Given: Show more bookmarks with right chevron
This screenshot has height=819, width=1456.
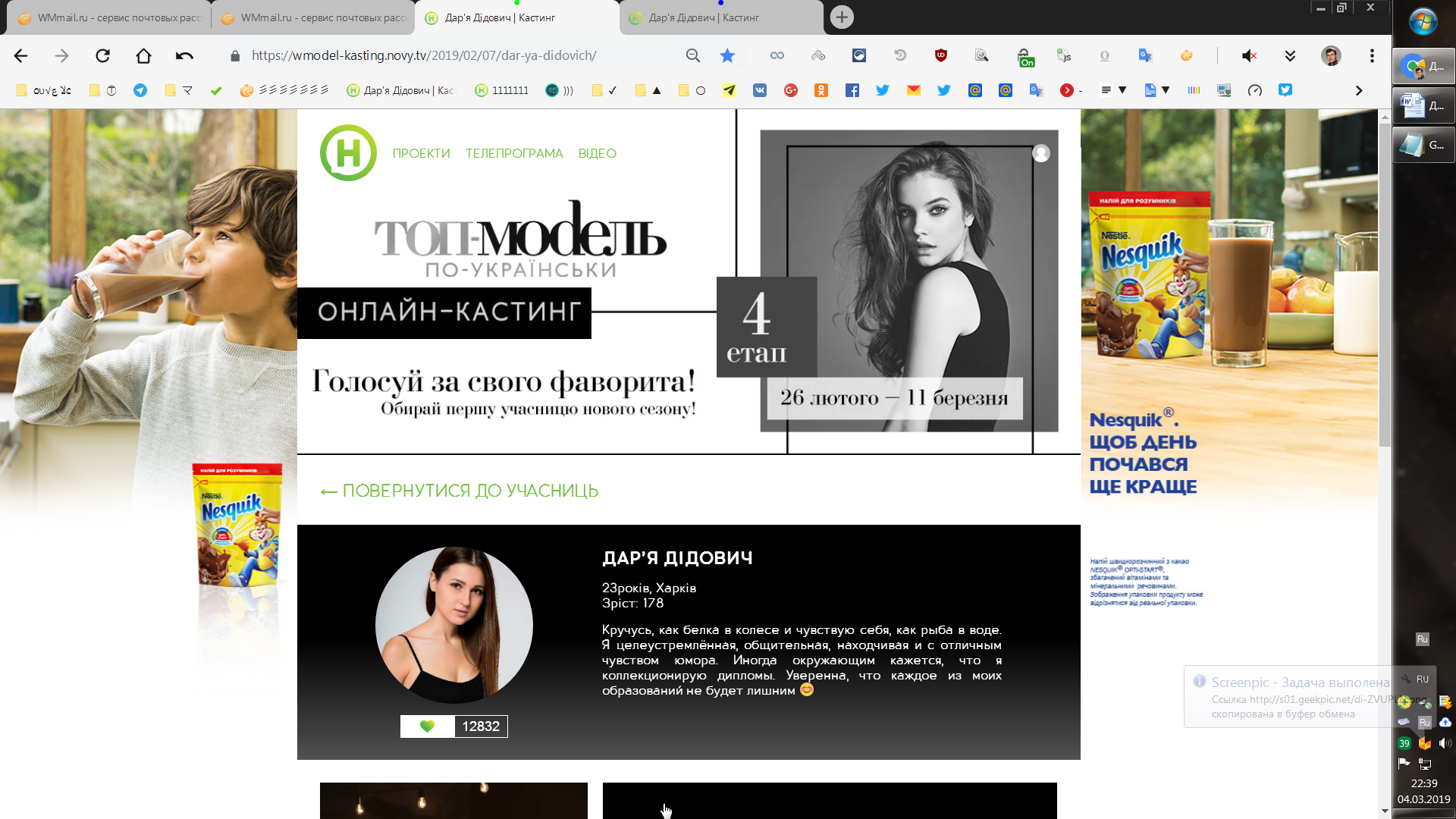Looking at the screenshot, I should click(x=1358, y=90).
